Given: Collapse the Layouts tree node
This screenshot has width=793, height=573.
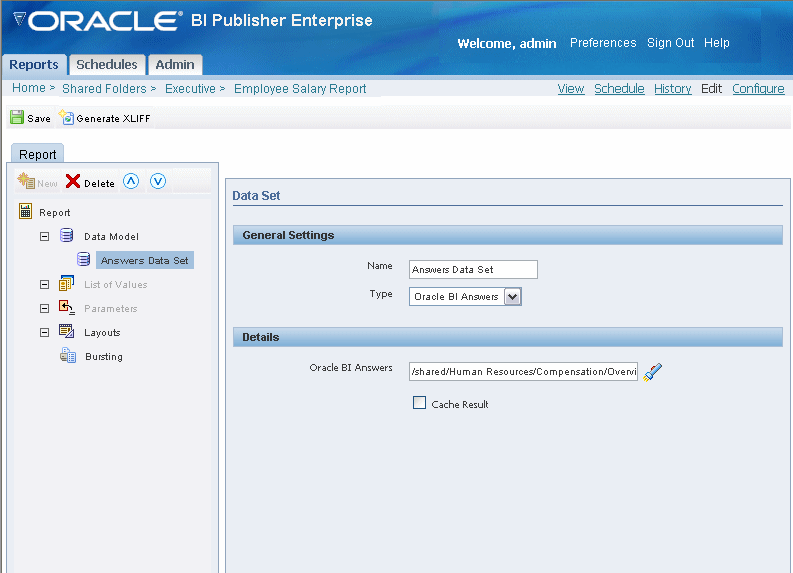Looking at the screenshot, I should [x=45, y=332].
